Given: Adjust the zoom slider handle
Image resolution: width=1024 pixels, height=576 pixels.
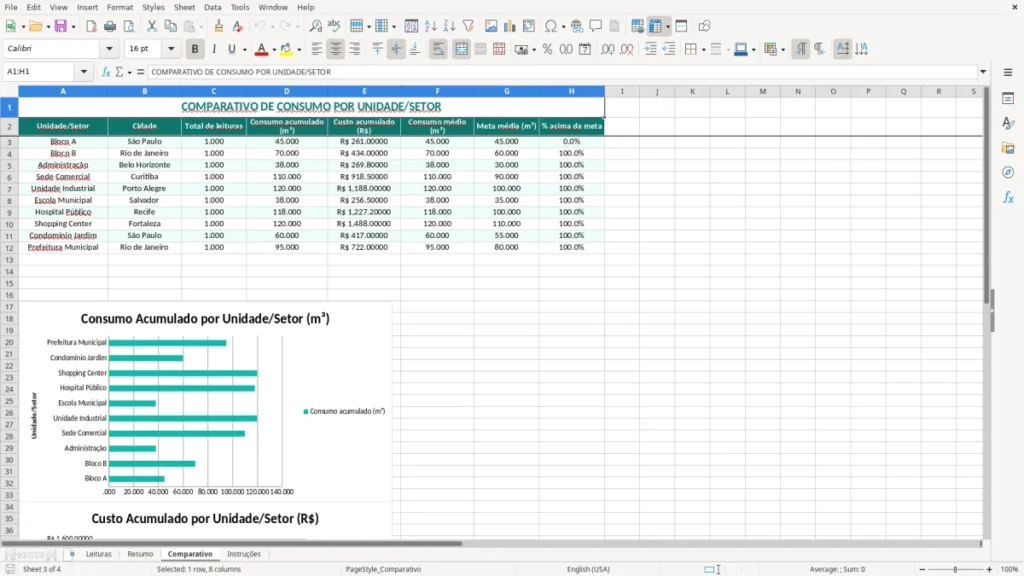Looking at the screenshot, I should pos(955,569).
